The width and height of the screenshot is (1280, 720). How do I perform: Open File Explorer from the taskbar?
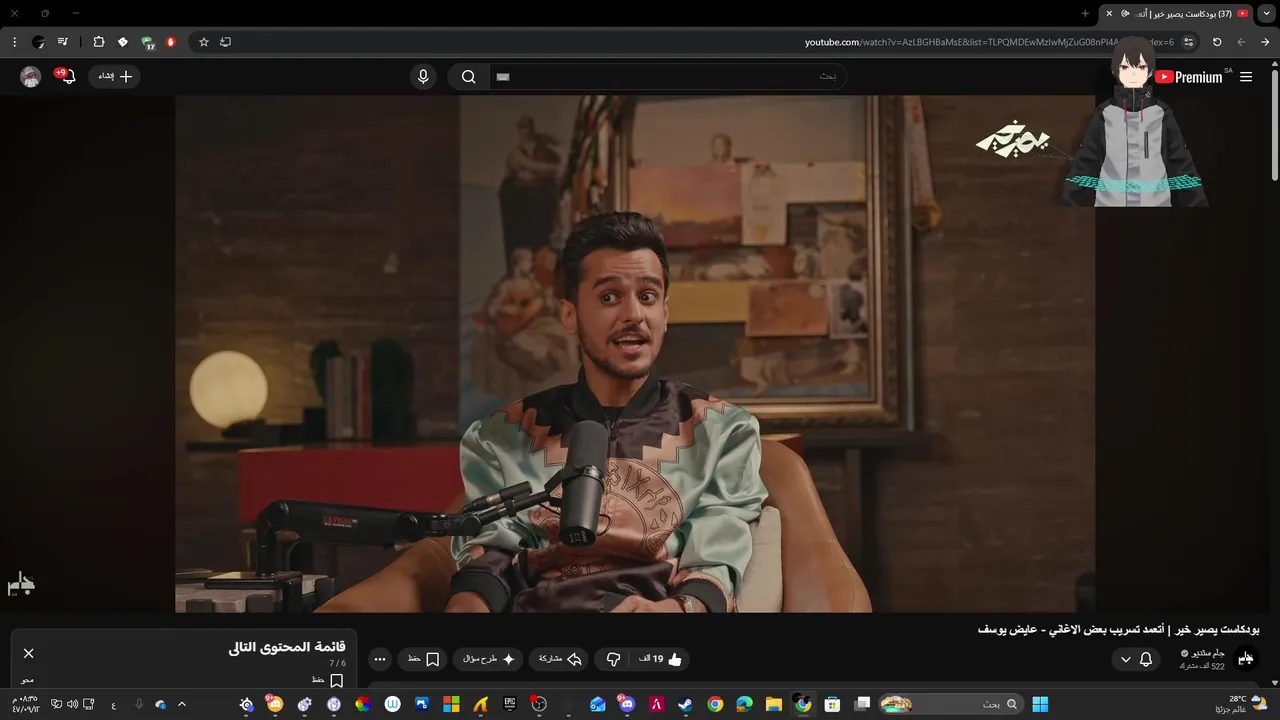coord(774,704)
